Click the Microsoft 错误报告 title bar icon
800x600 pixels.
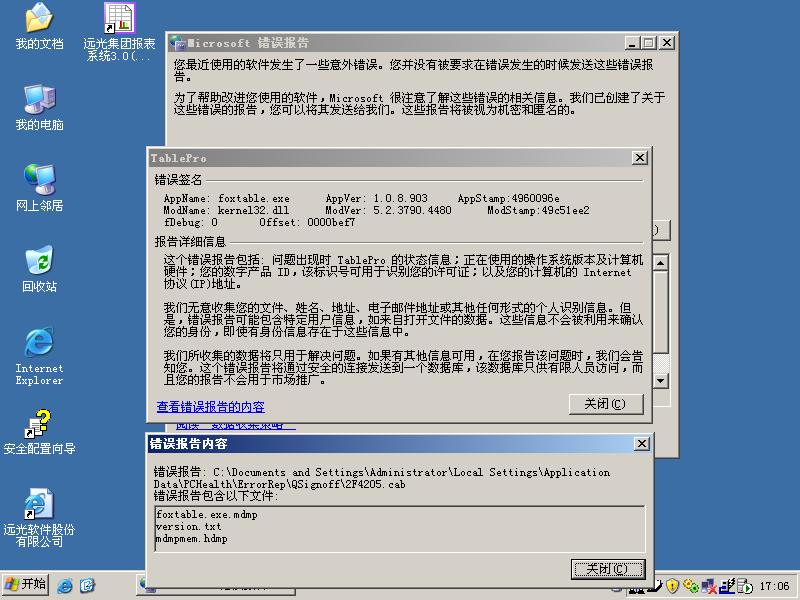pyautogui.click(x=177, y=43)
